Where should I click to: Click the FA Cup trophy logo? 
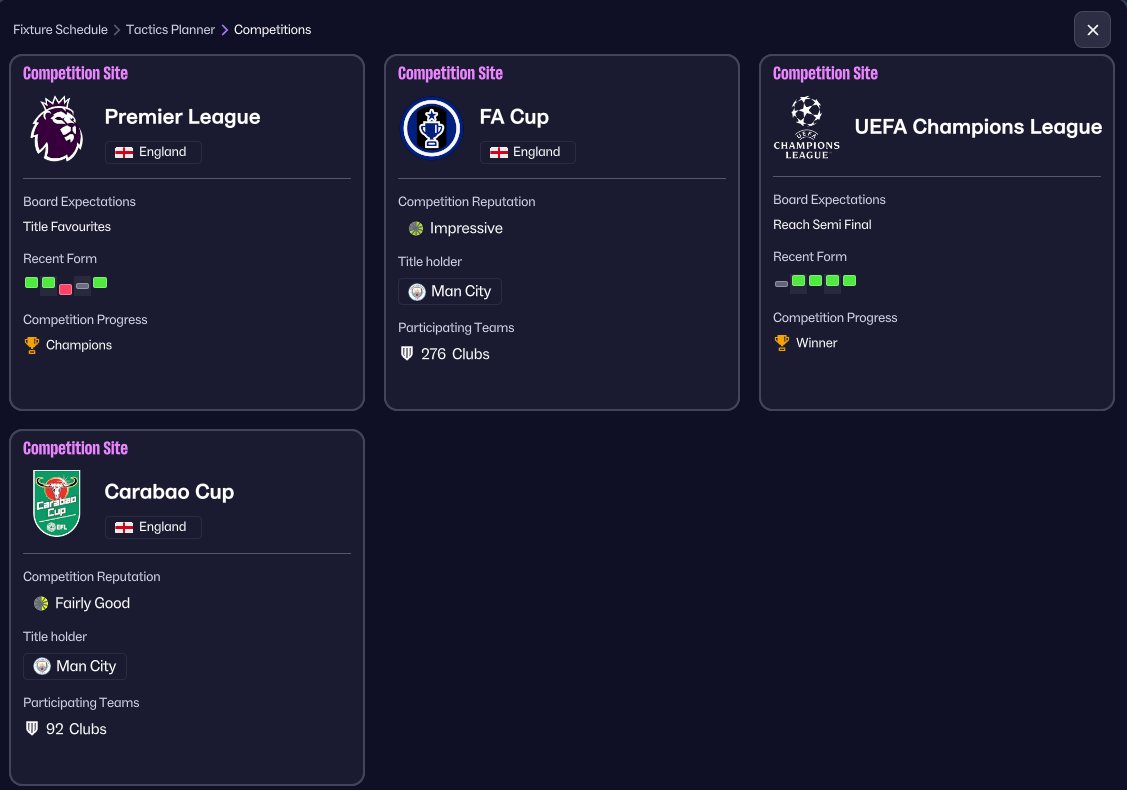click(431, 129)
